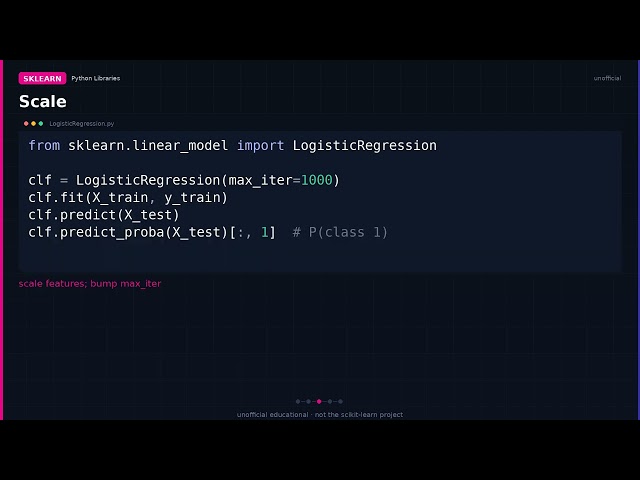Click the import line of code

(x=233, y=145)
